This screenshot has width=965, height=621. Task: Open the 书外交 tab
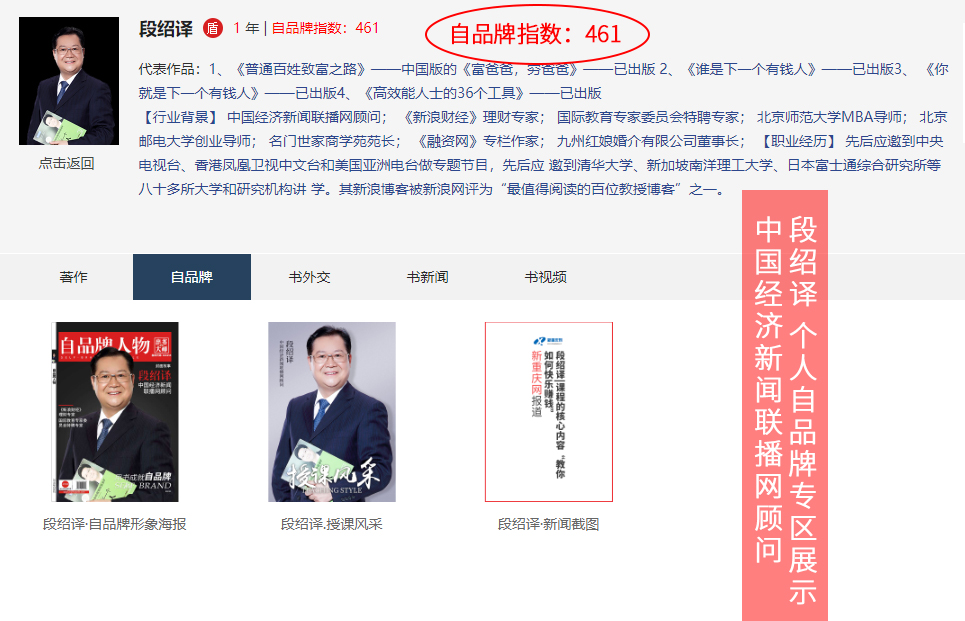pos(310,277)
